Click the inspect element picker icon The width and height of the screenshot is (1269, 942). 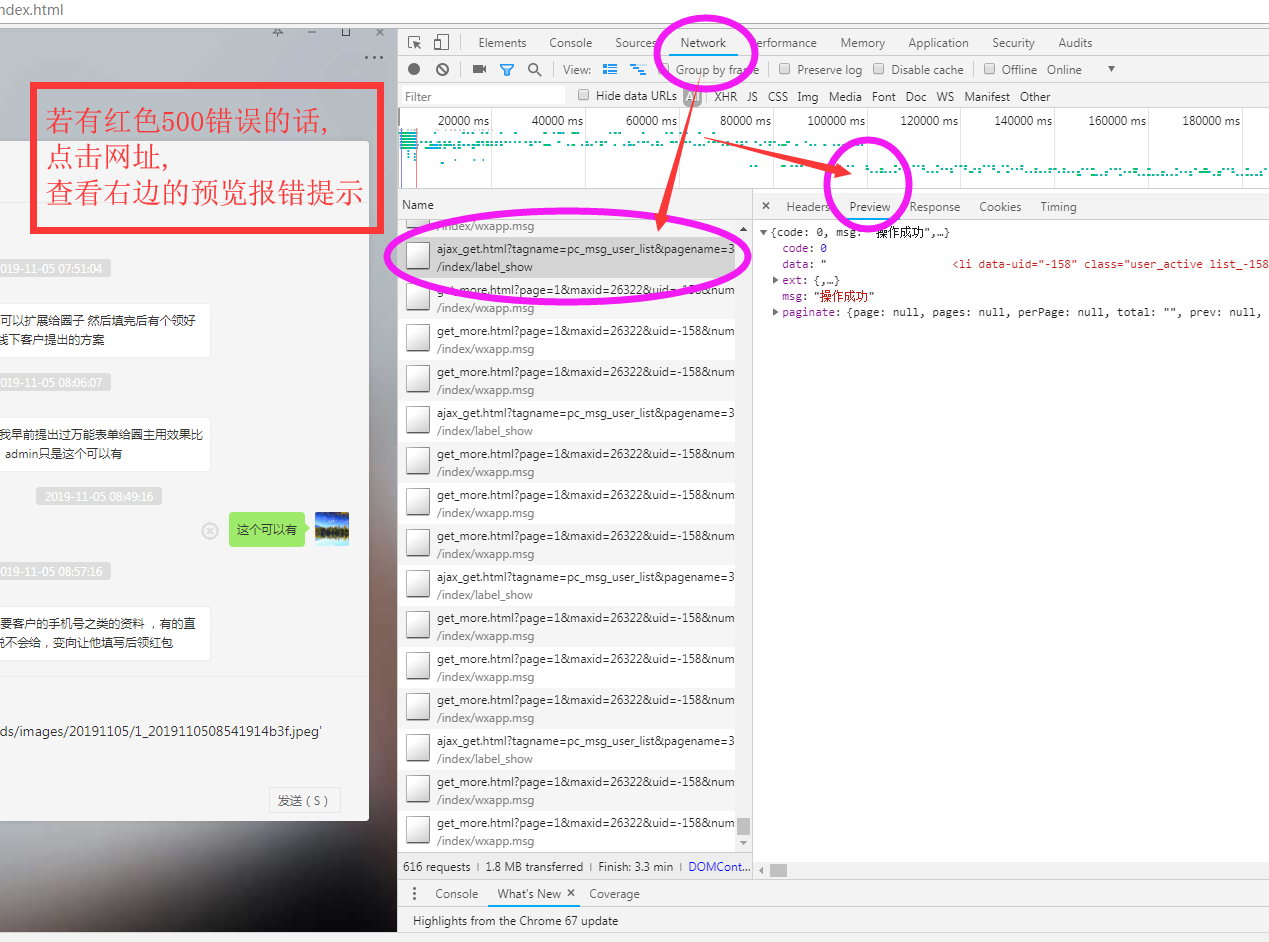[x=415, y=43]
